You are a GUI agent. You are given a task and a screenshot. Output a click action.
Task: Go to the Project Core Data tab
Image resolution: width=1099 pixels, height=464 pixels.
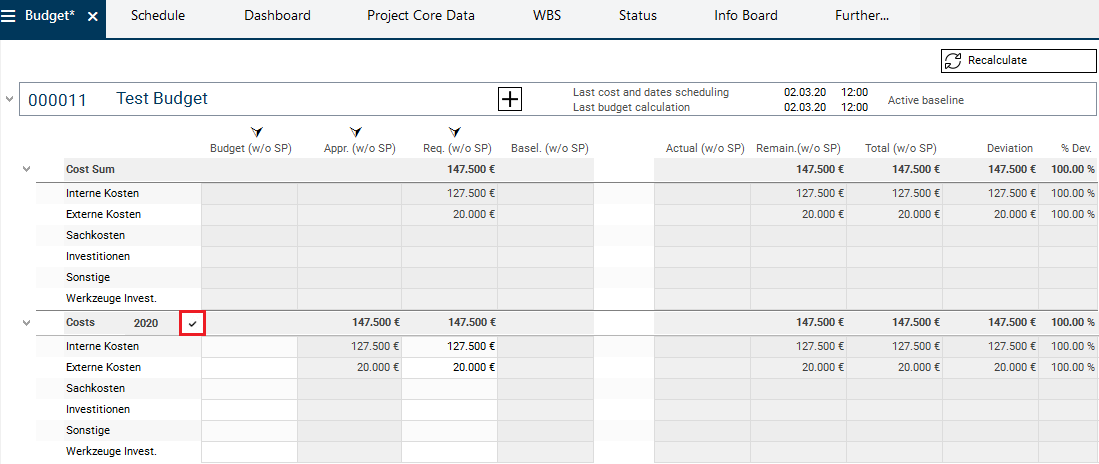click(x=420, y=16)
